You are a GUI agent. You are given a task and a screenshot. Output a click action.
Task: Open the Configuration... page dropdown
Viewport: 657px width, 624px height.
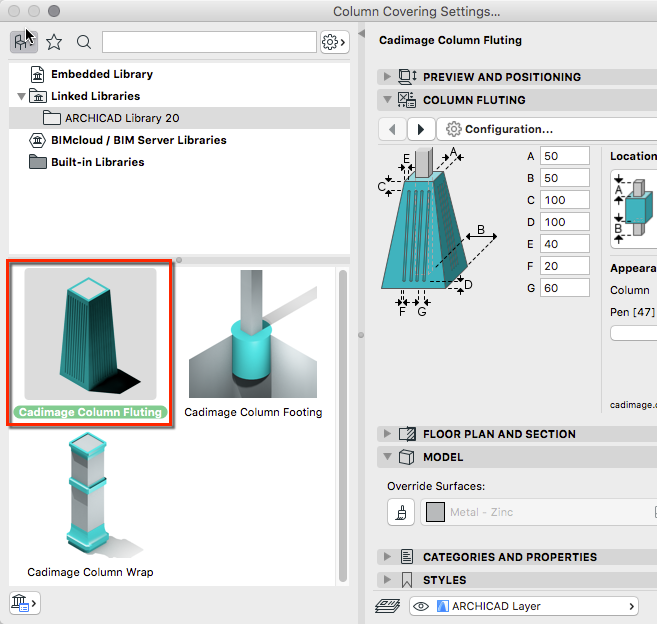click(547, 129)
